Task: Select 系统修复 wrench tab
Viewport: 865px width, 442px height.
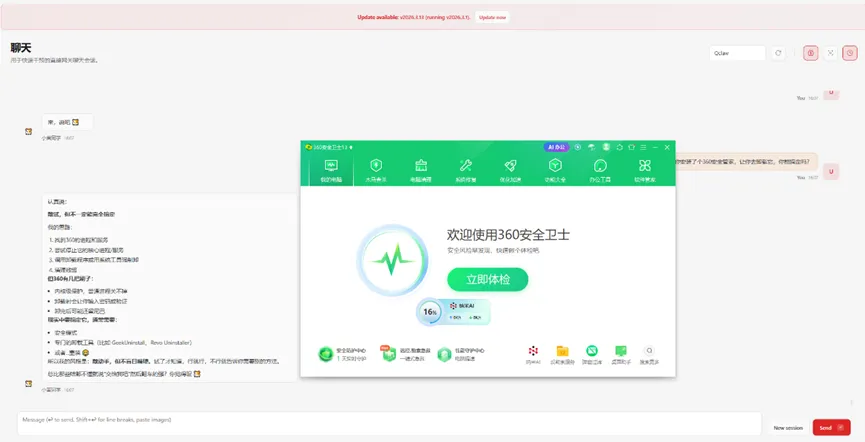Action: (x=466, y=170)
